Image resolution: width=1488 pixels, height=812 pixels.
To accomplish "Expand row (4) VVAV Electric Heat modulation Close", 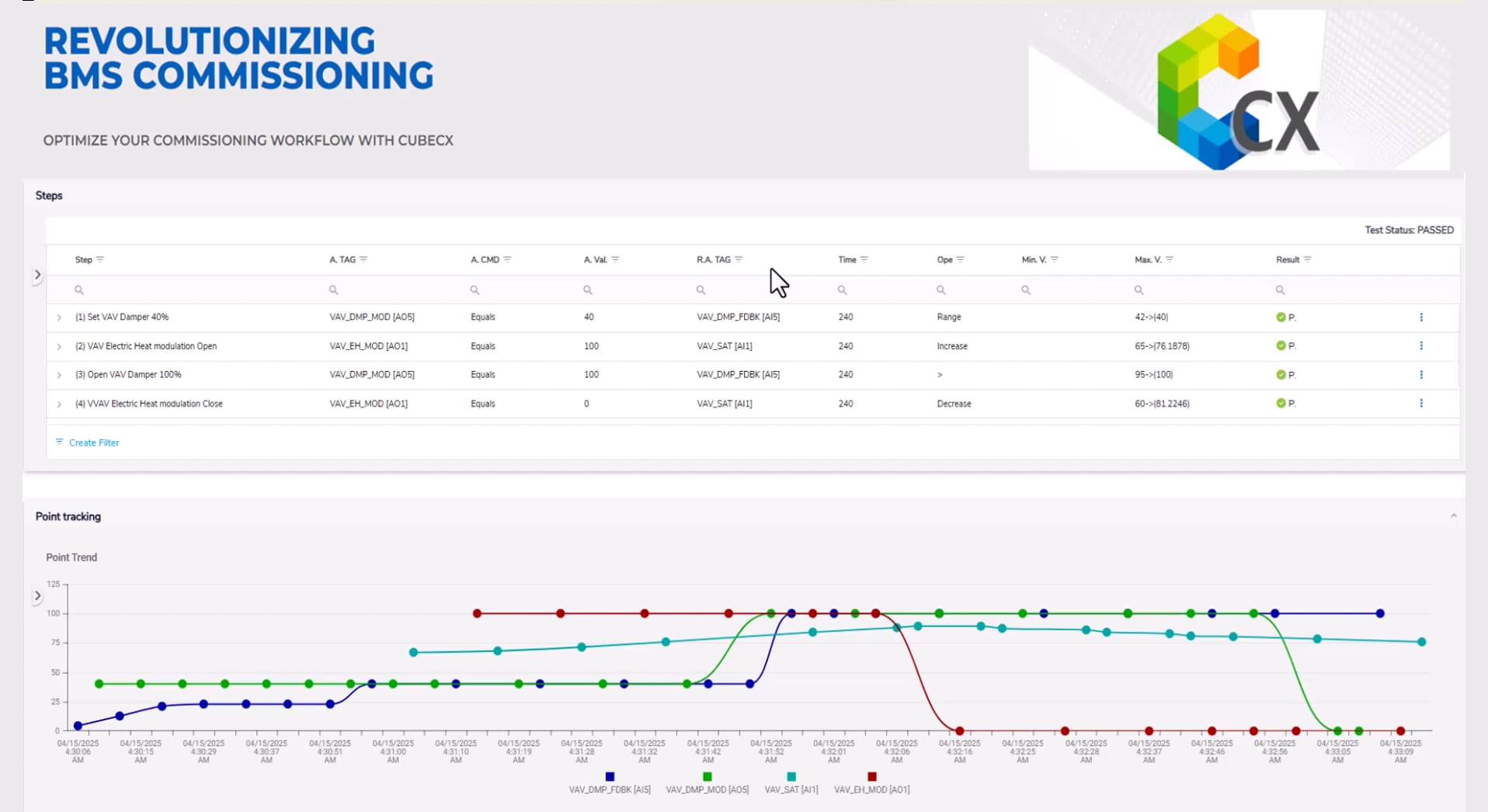I will tap(59, 404).
